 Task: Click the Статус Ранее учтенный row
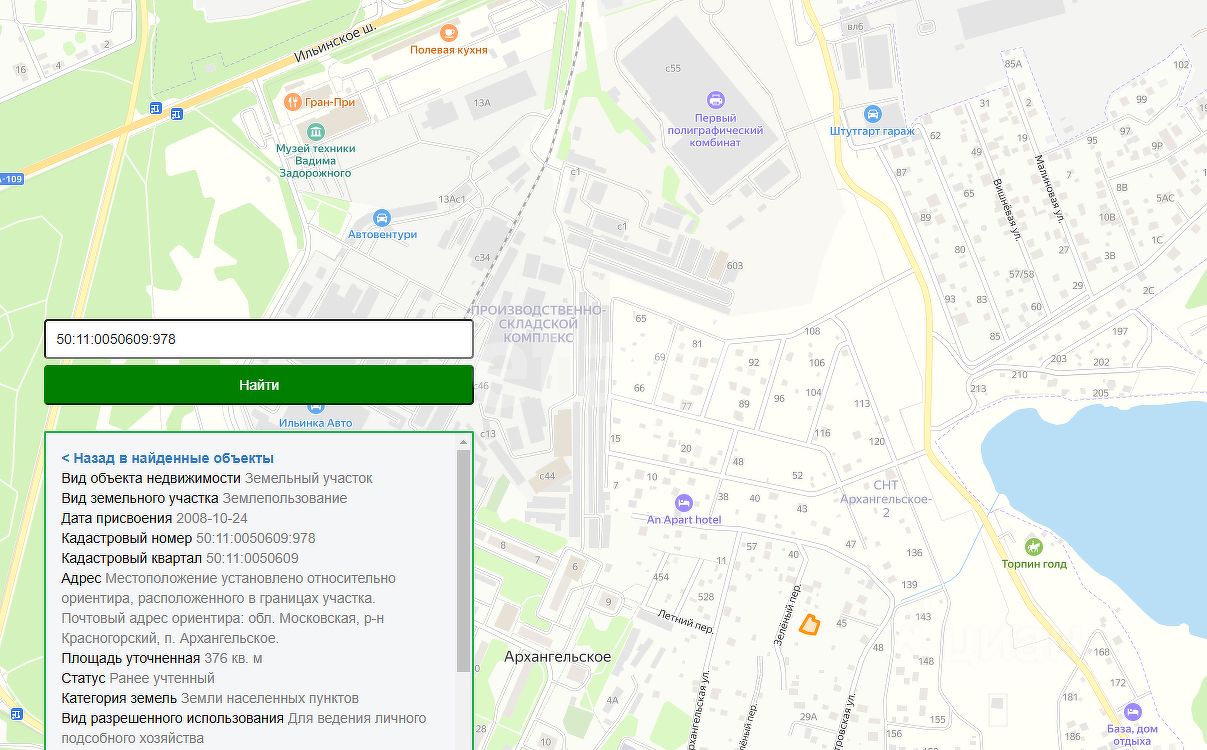pos(138,678)
